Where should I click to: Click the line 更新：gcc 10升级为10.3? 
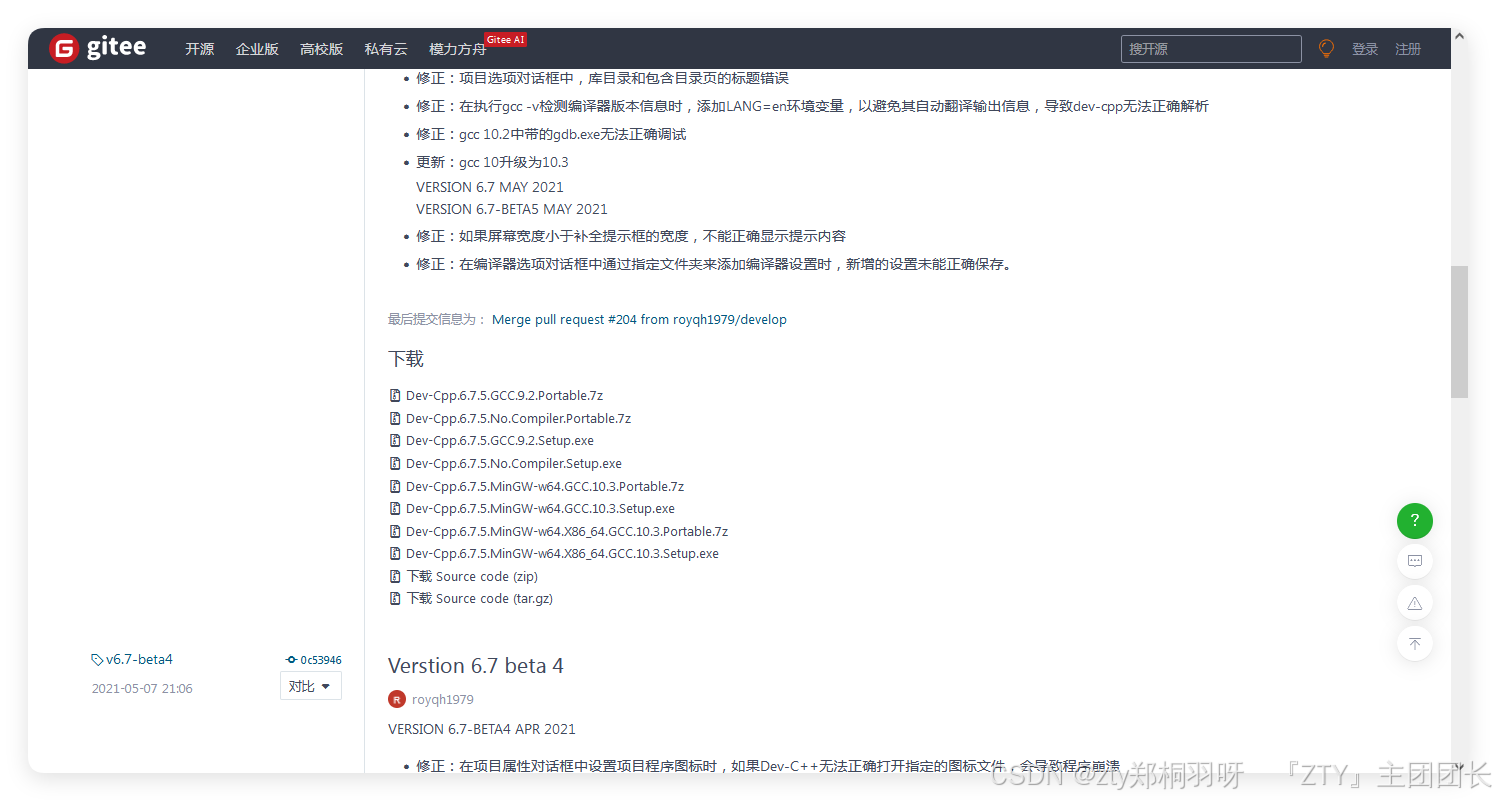pos(492,162)
